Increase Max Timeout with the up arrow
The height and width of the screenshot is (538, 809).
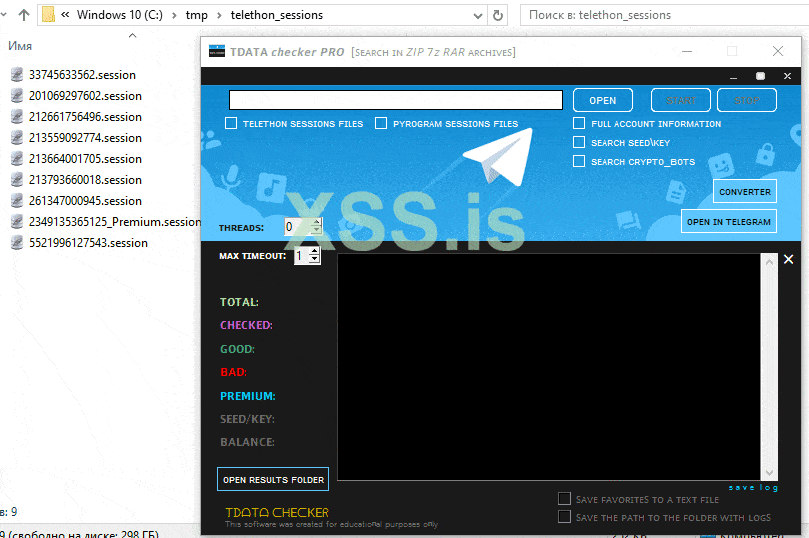[315, 251]
